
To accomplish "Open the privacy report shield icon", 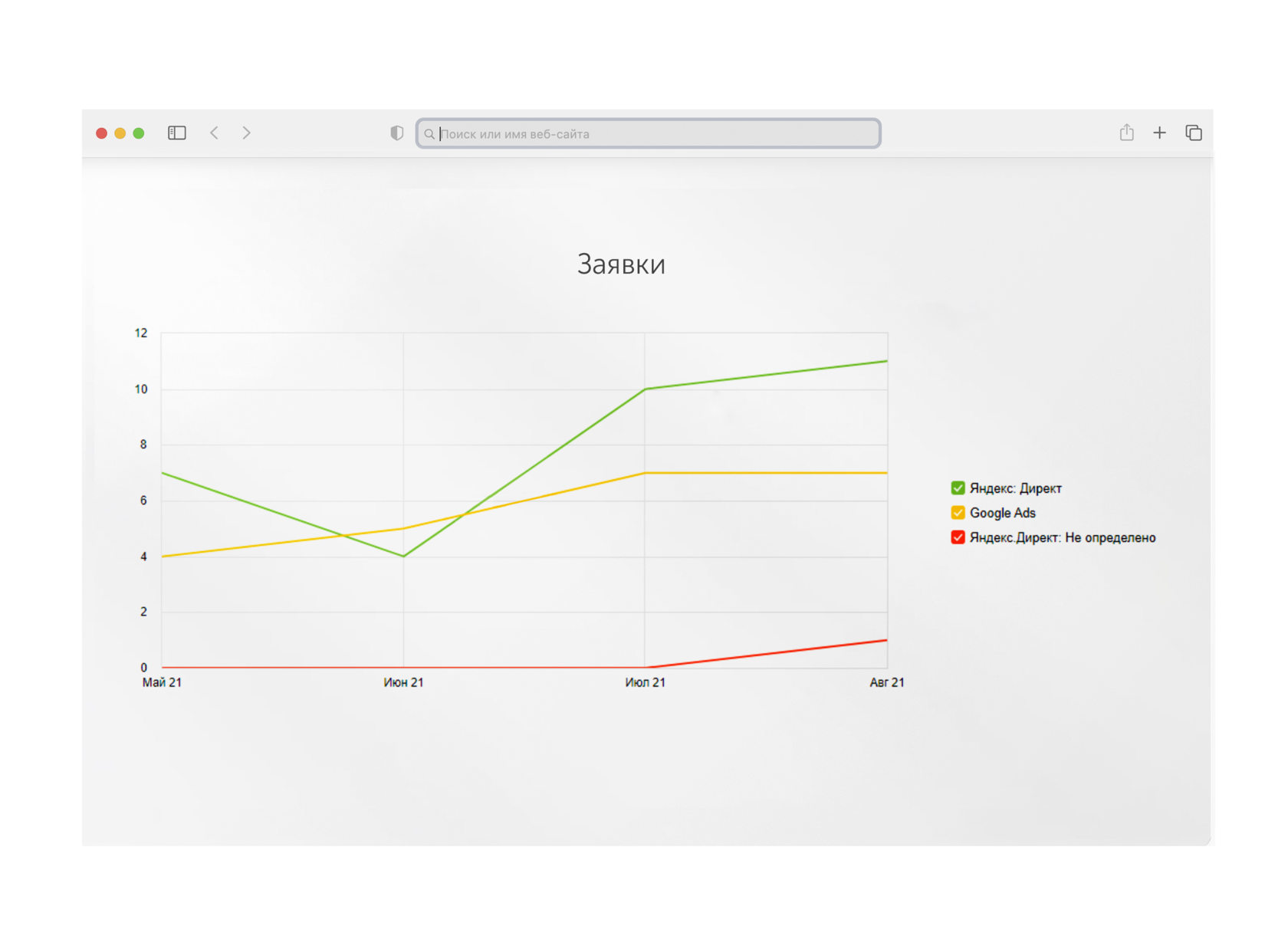I will (x=396, y=133).
